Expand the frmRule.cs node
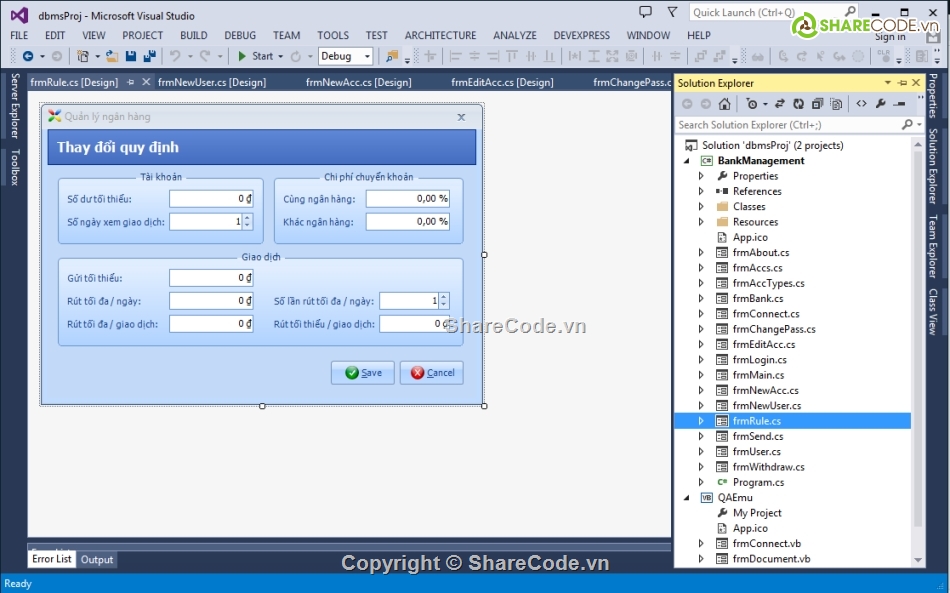Image resolution: width=950 pixels, height=593 pixels. tap(702, 420)
